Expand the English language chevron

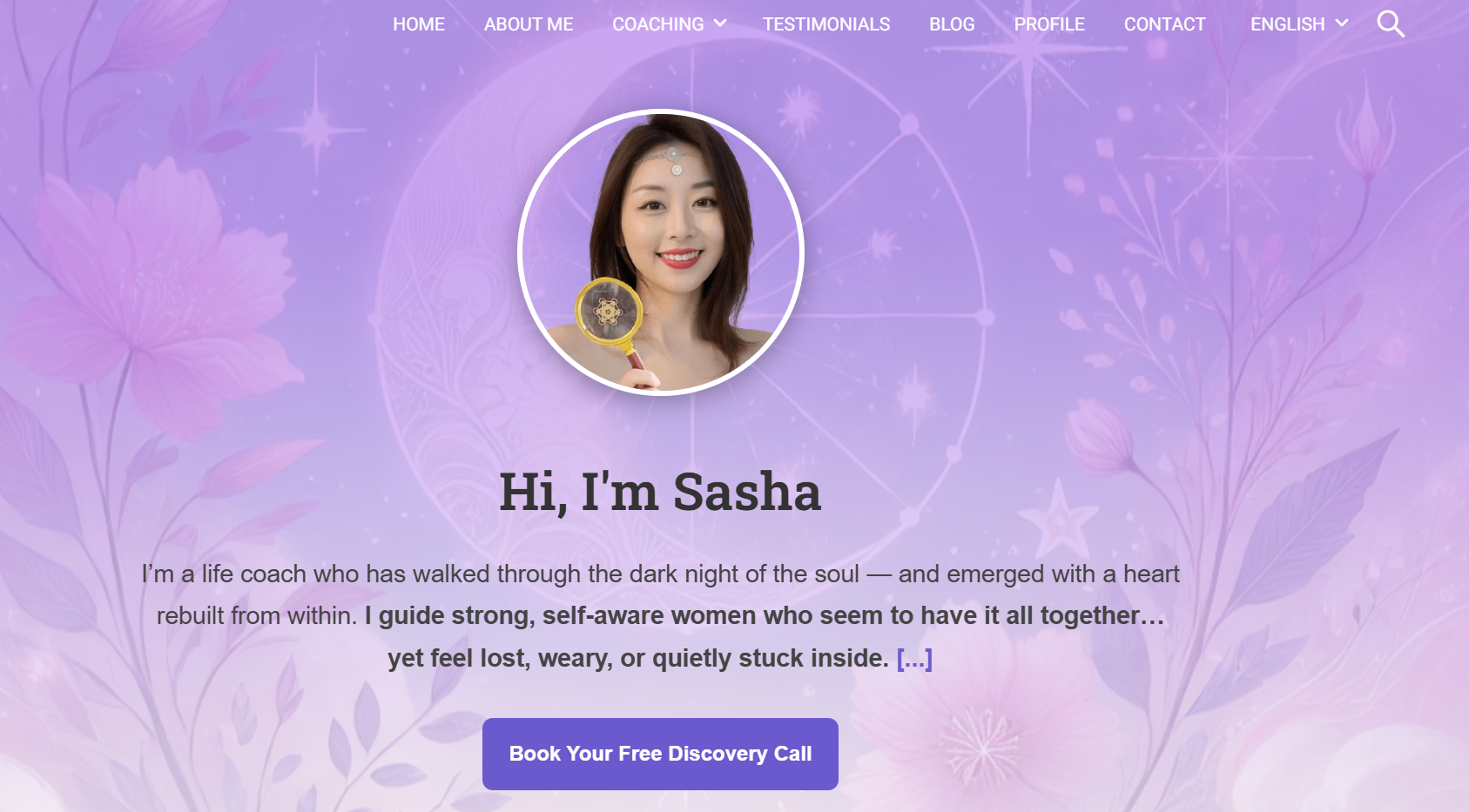point(1342,23)
